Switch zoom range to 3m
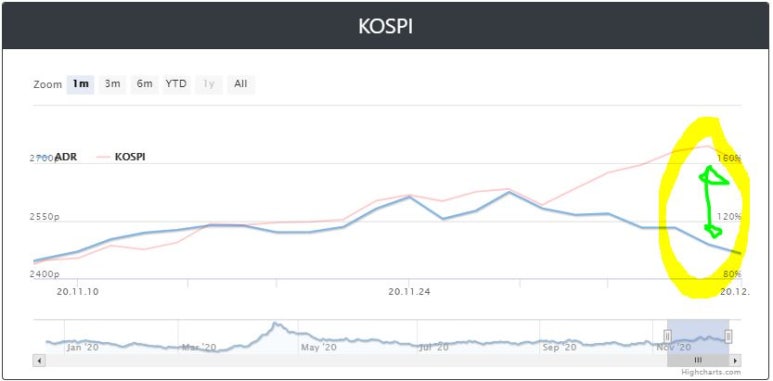Viewport: 773px width, 381px height. coord(112,84)
